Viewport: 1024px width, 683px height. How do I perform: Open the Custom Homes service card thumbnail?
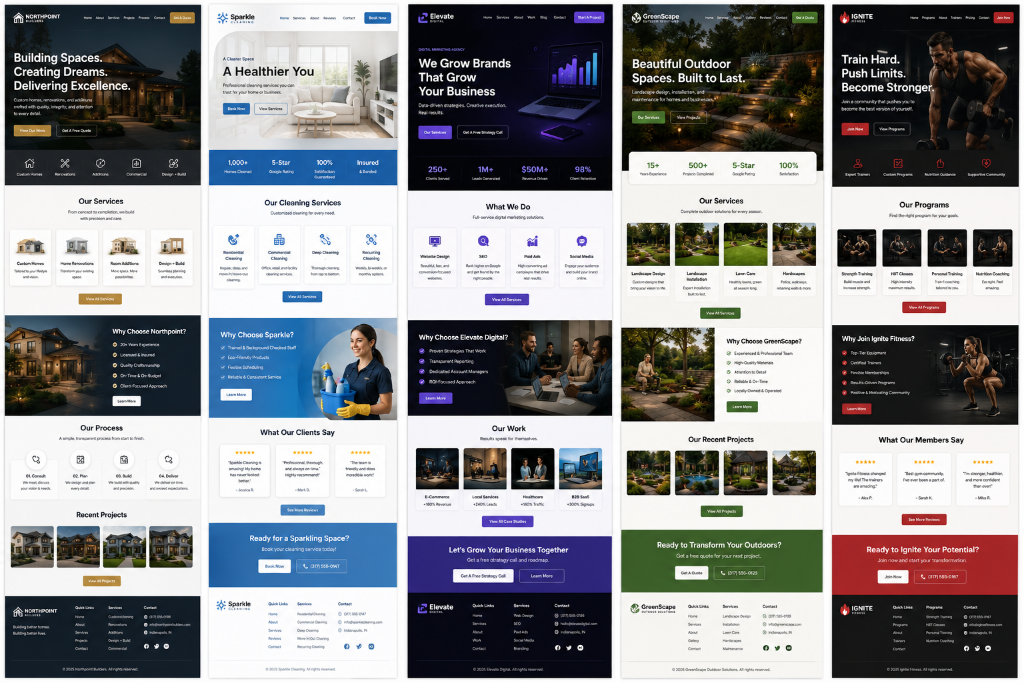pos(31,246)
